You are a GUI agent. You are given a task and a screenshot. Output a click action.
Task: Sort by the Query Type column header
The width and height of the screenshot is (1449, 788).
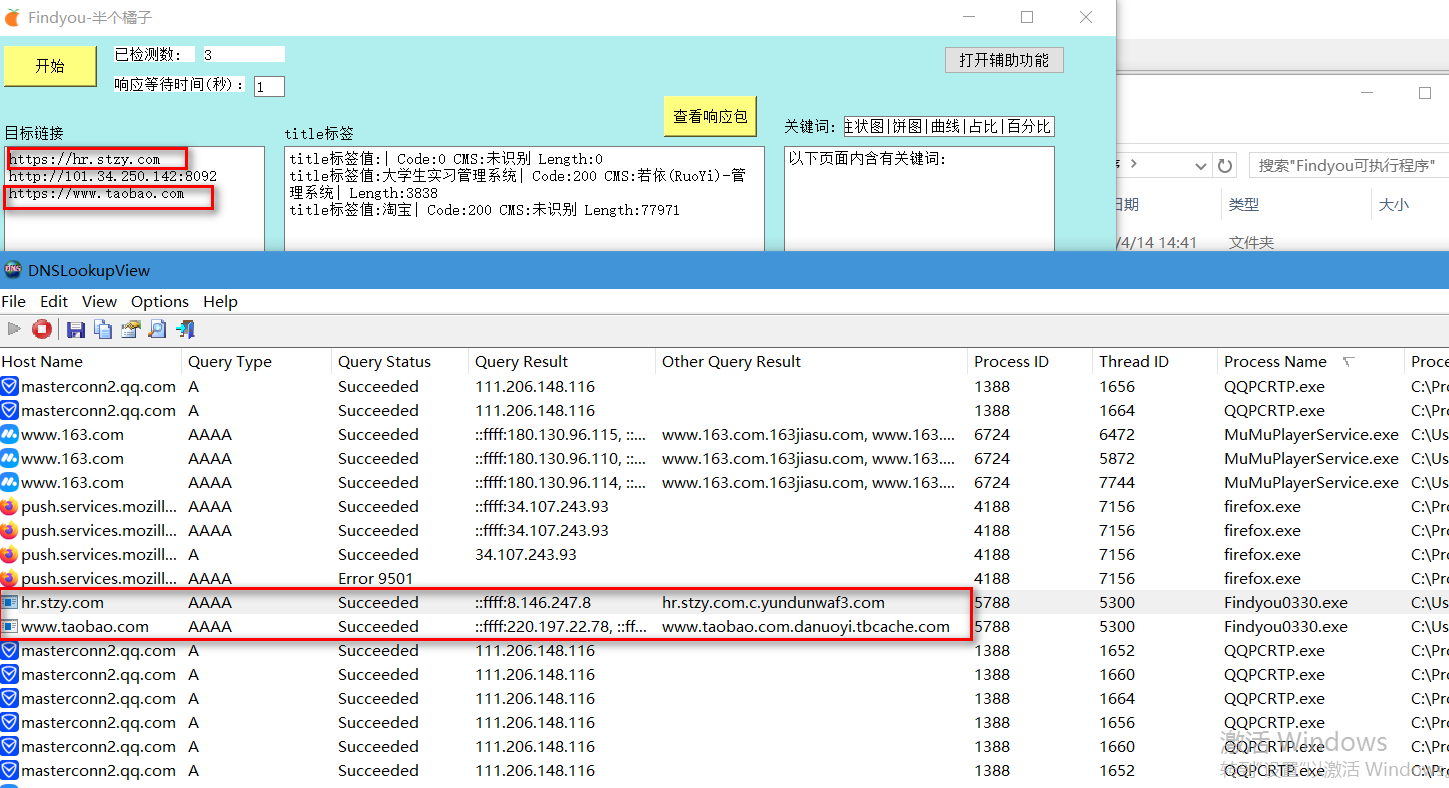coord(256,362)
